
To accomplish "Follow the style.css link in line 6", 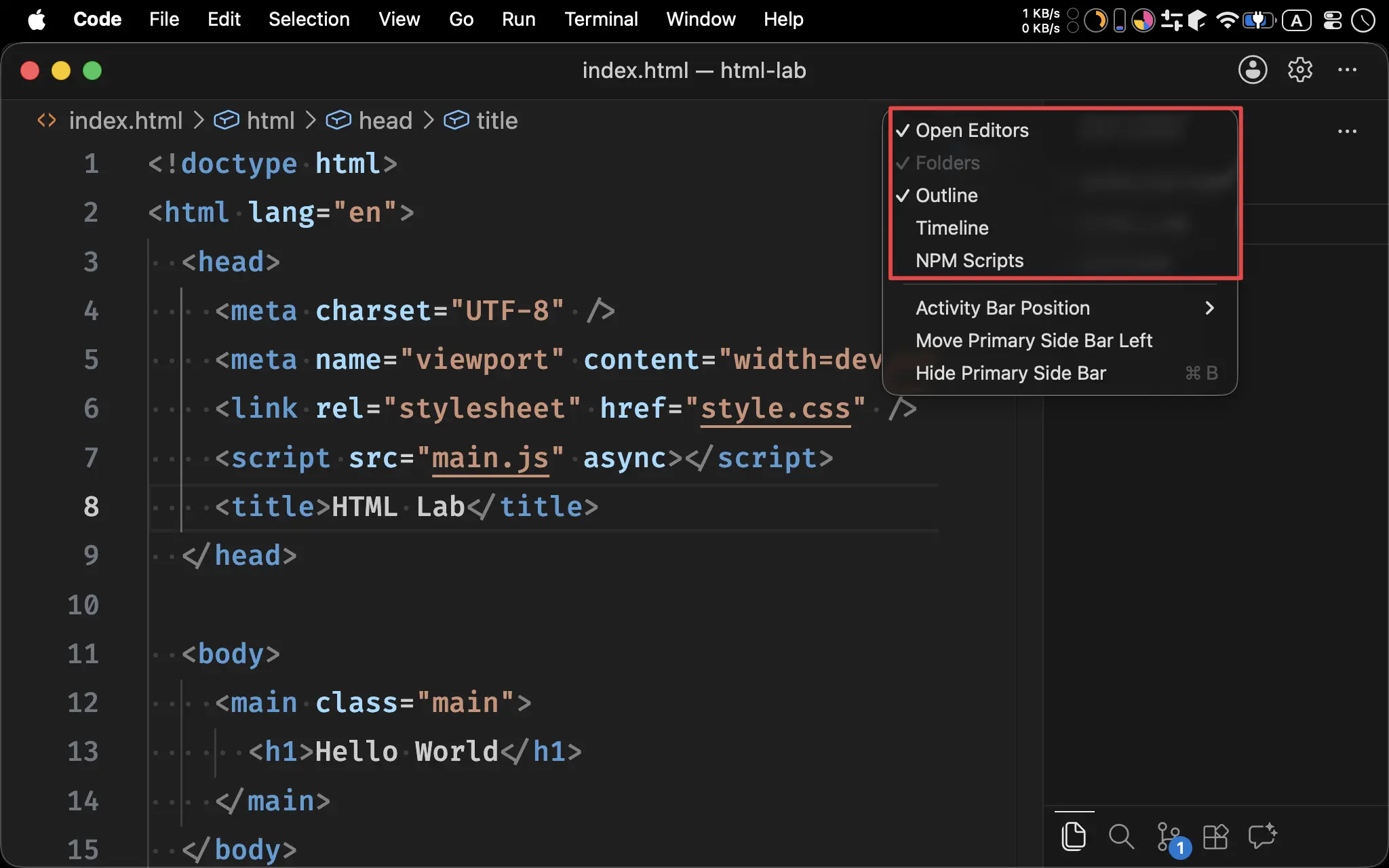I will (x=775, y=409).
